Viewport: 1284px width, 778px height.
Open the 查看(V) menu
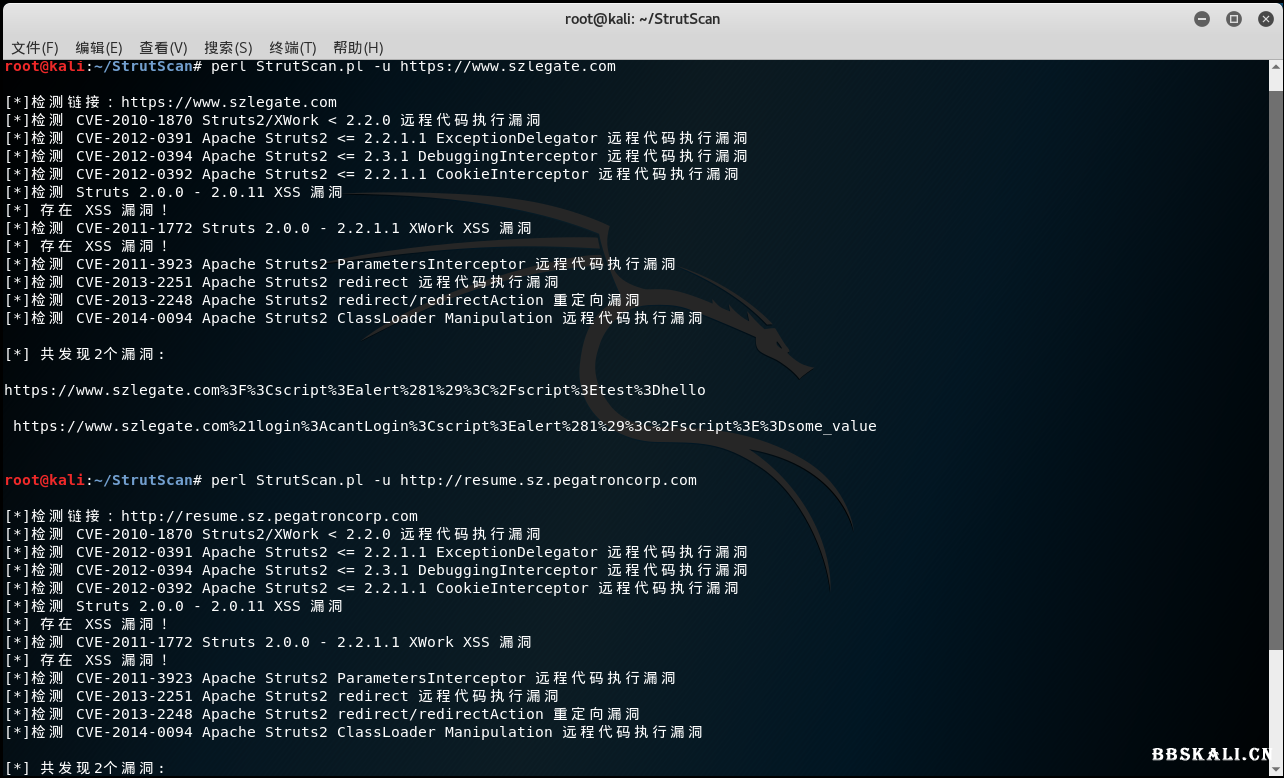click(x=163, y=48)
